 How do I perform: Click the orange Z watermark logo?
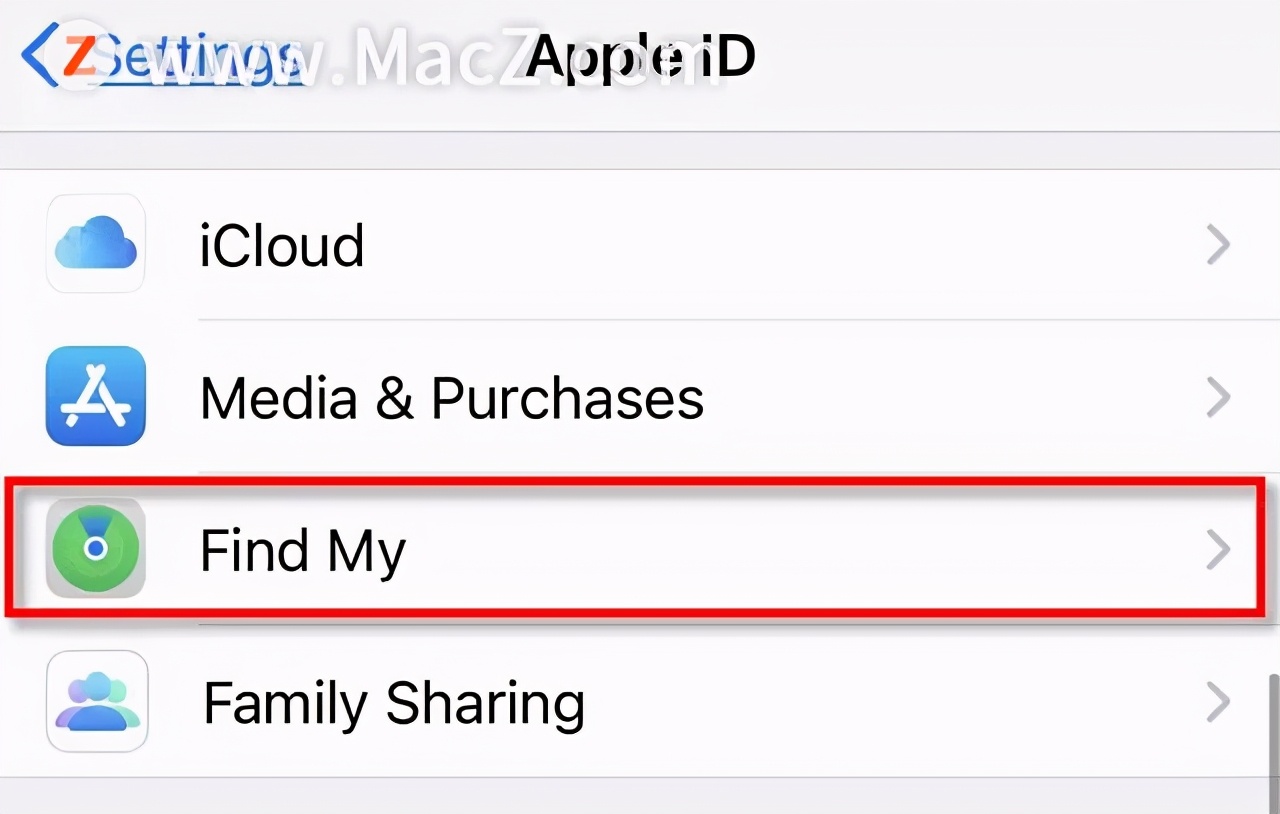(80, 55)
